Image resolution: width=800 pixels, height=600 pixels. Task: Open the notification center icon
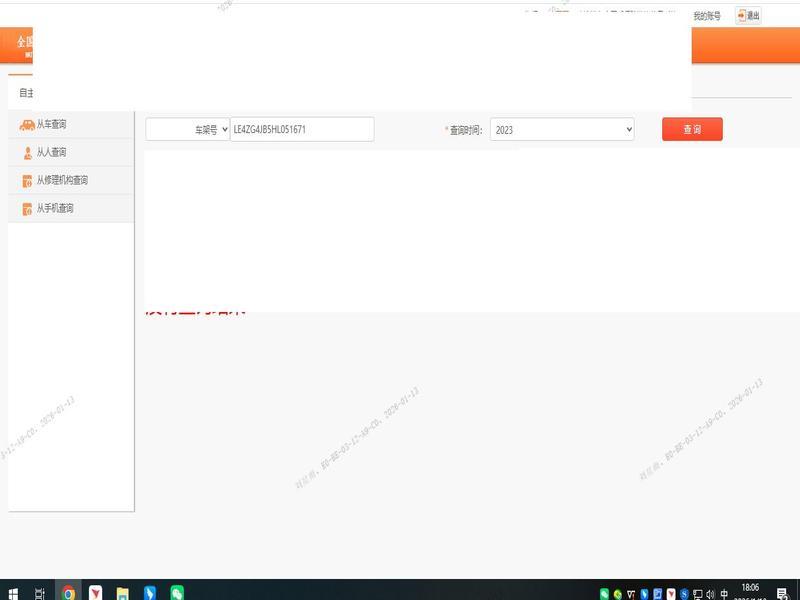click(782, 593)
